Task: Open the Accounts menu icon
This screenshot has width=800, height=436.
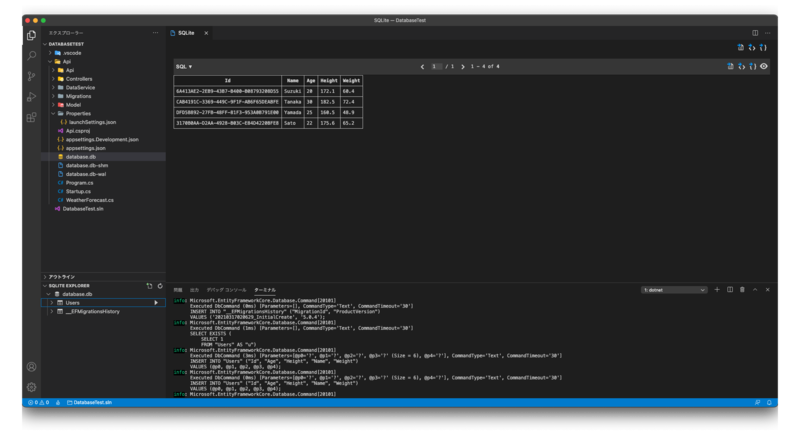Action: tap(32, 367)
